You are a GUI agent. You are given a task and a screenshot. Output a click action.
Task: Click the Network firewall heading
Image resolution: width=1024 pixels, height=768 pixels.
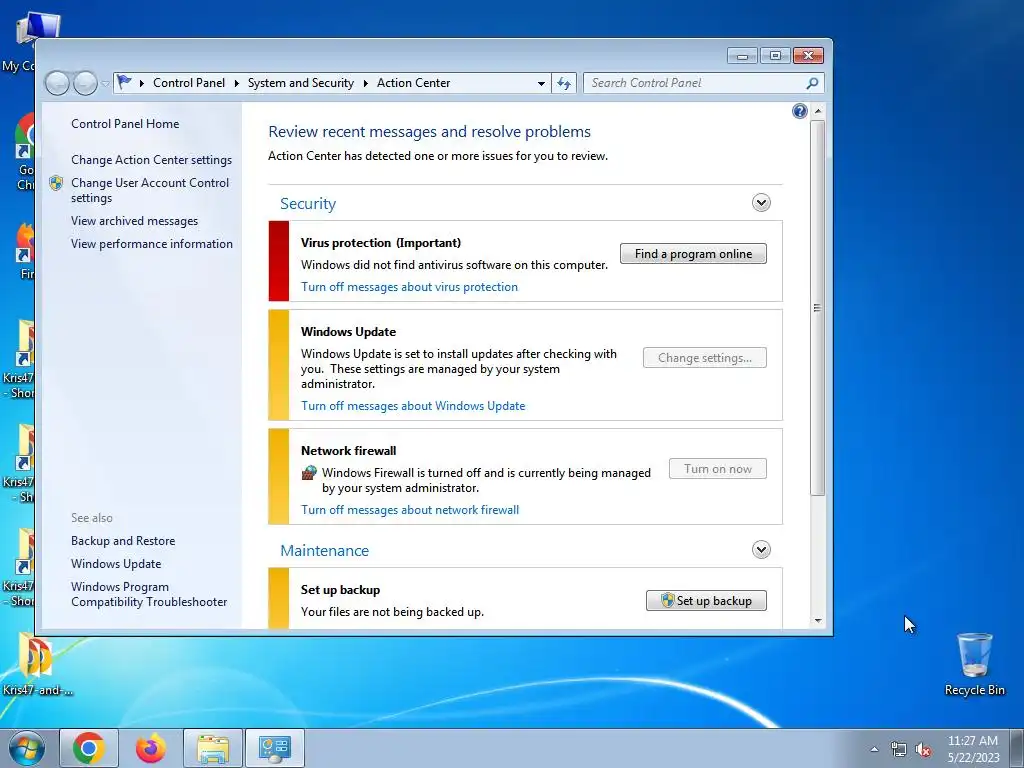348,451
